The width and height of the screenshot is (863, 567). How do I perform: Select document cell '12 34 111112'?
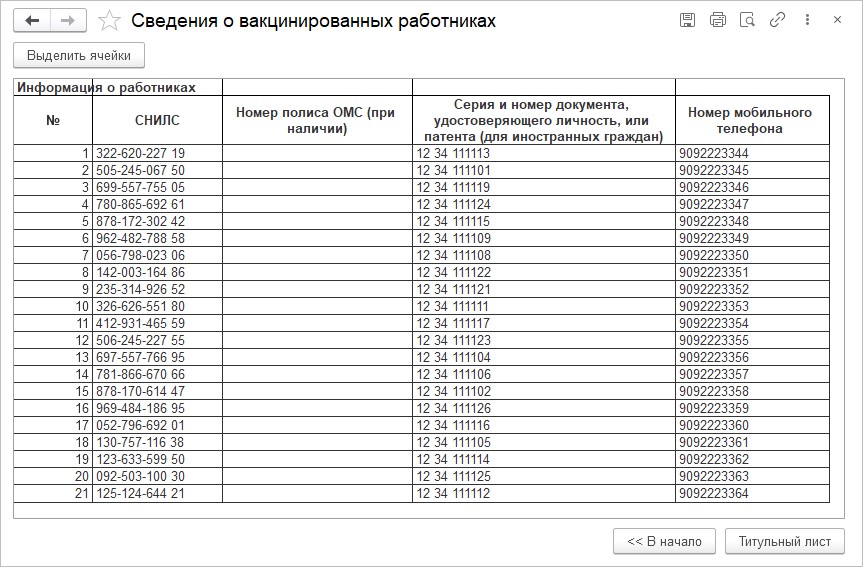tap(544, 494)
